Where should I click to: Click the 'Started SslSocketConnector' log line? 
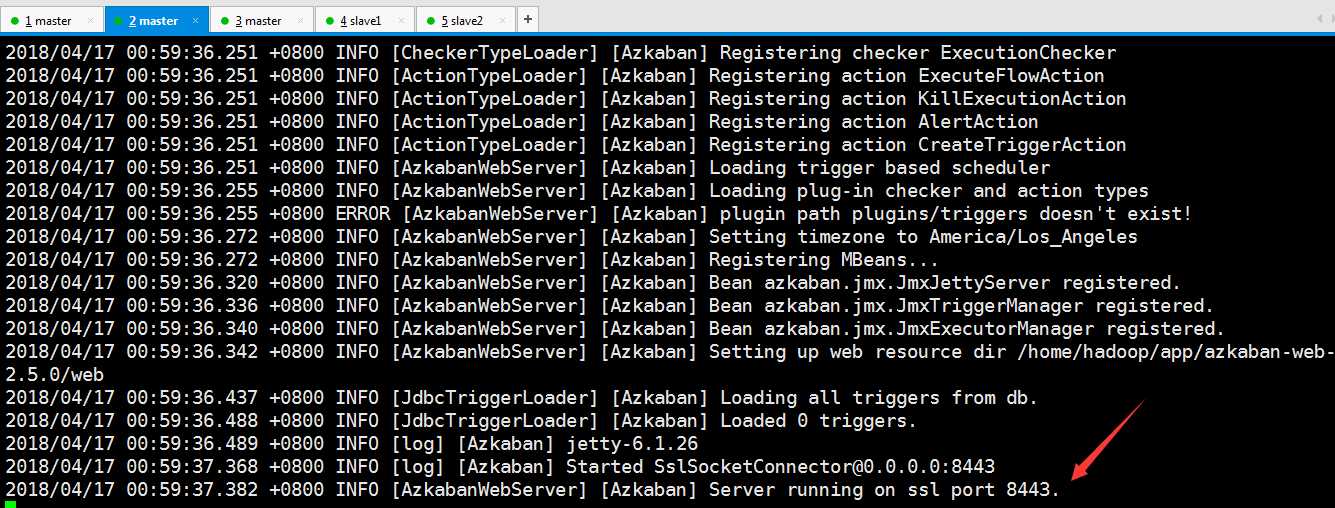coord(500,467)
